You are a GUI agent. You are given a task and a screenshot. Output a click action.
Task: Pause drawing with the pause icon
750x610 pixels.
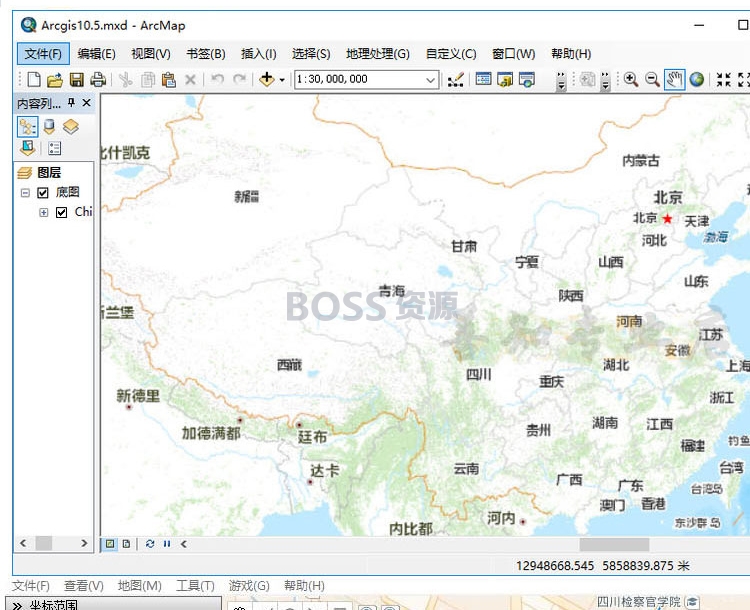167,543
